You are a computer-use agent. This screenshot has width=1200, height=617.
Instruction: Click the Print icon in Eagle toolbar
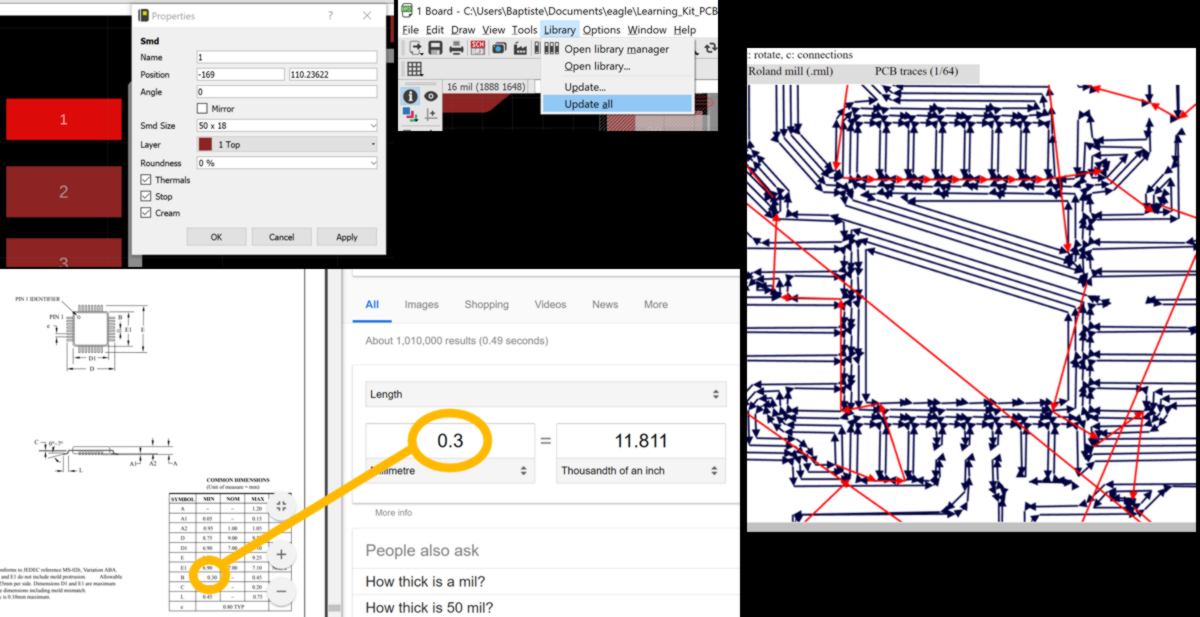[456, 48]
